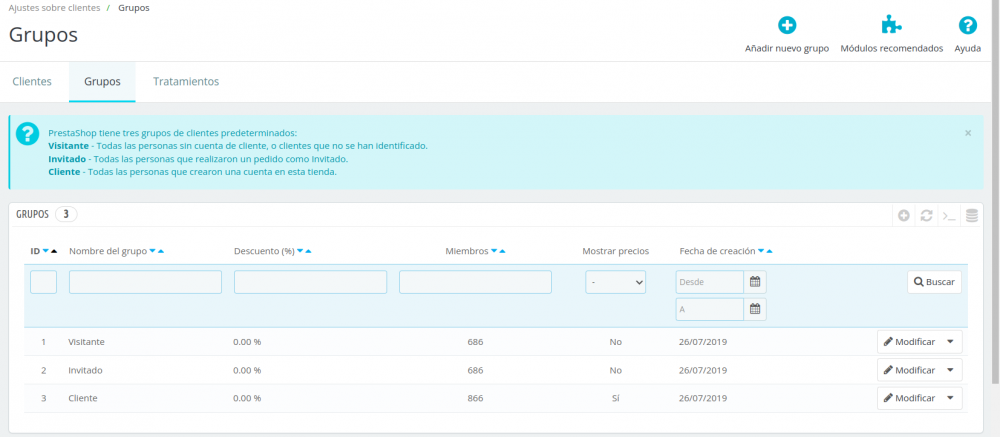This screenshot has height=437, width=1000.
Task: Click the question mark info icon in alert
Action: (27, 135)
